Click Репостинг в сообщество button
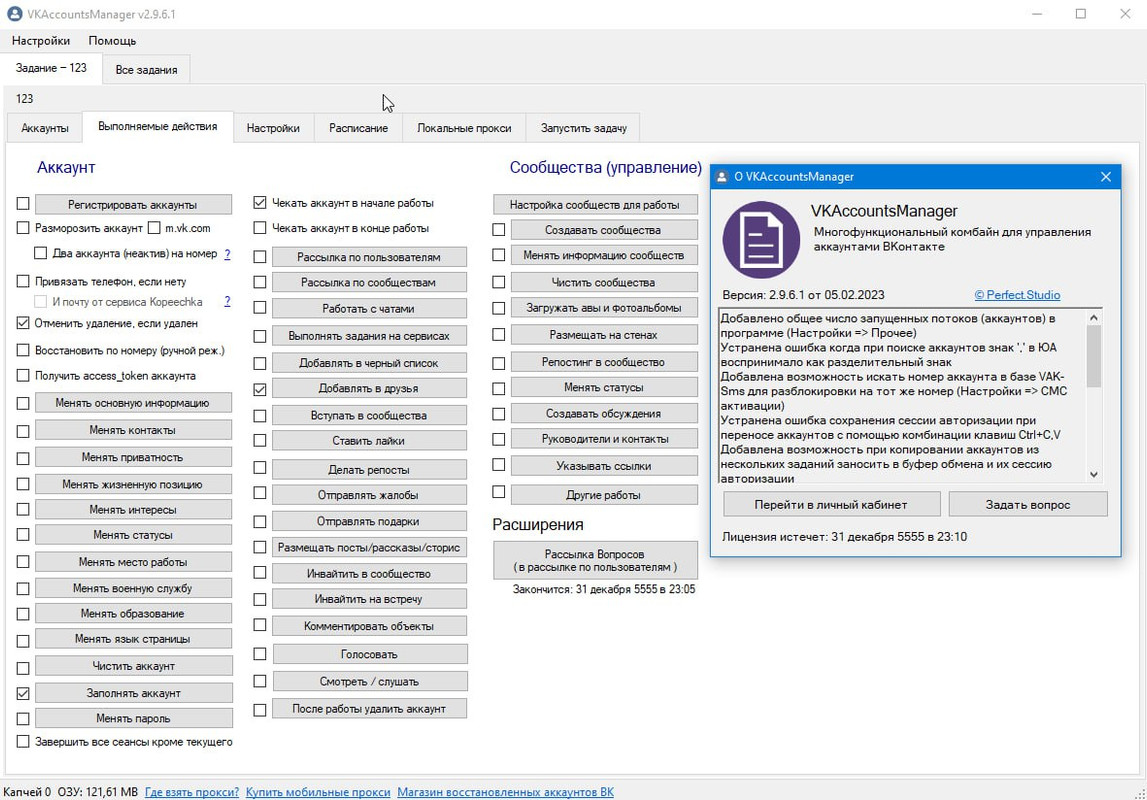This screenshot has height=800, width=1147. [603, 362]
